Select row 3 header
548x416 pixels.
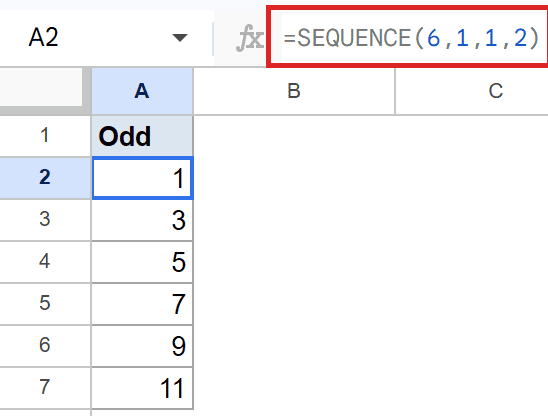coord(45,220)
